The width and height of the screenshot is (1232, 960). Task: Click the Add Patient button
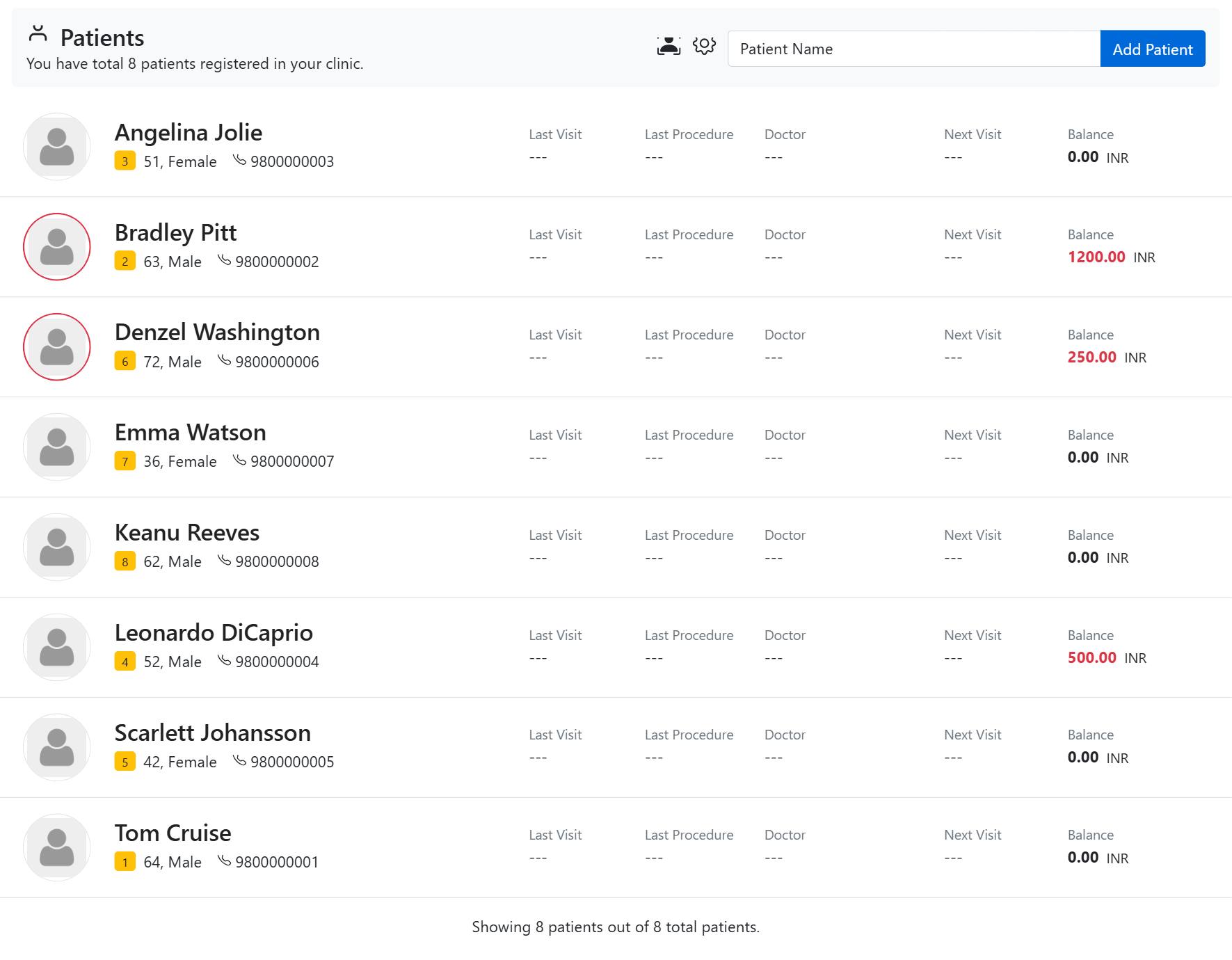coord(1153,49)
